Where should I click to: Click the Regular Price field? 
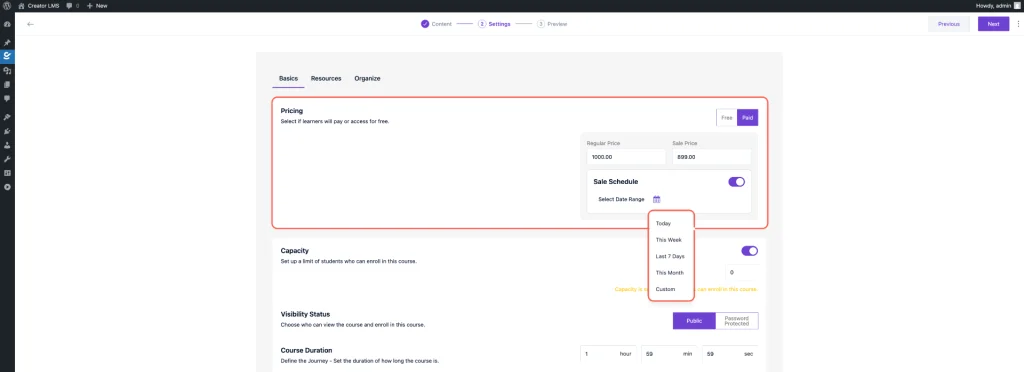click(626, 157)
